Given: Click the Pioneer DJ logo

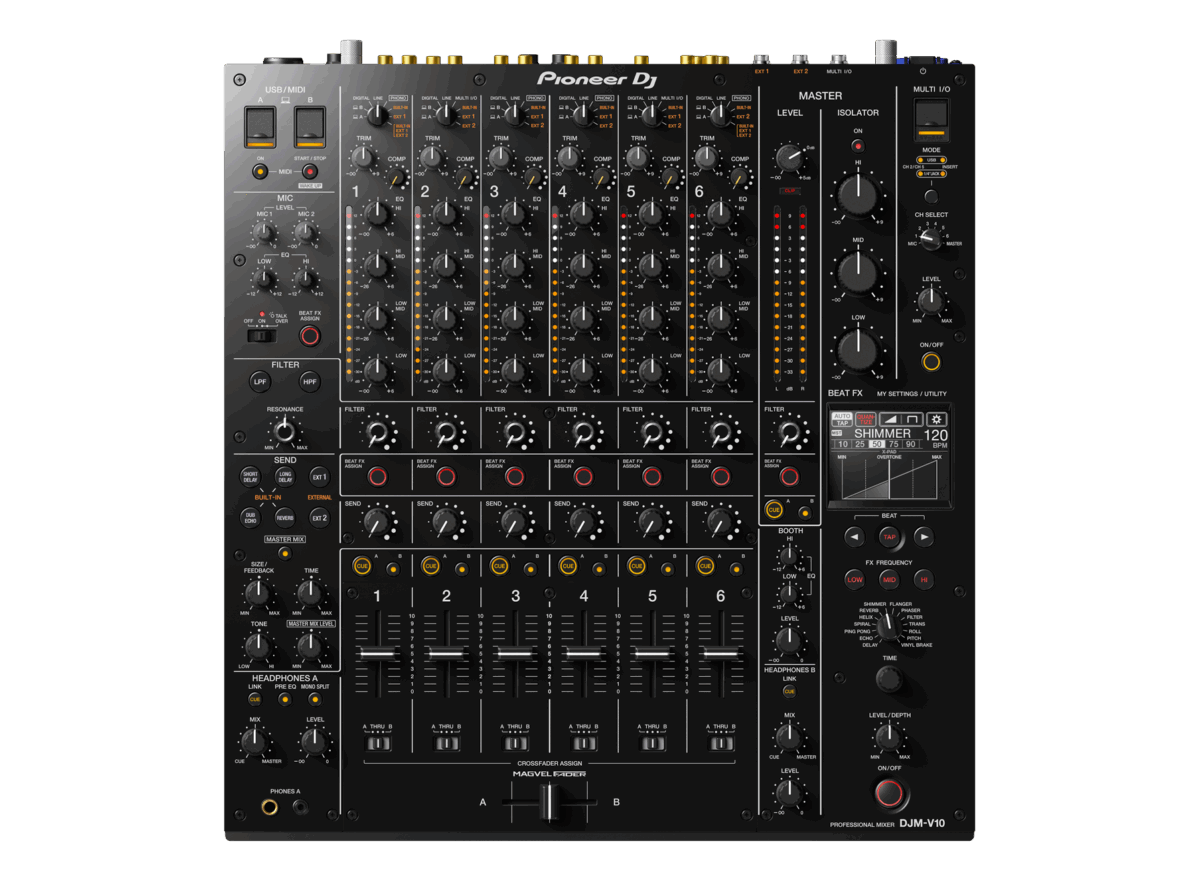Looking at the screenshot, I should [597, 77].
